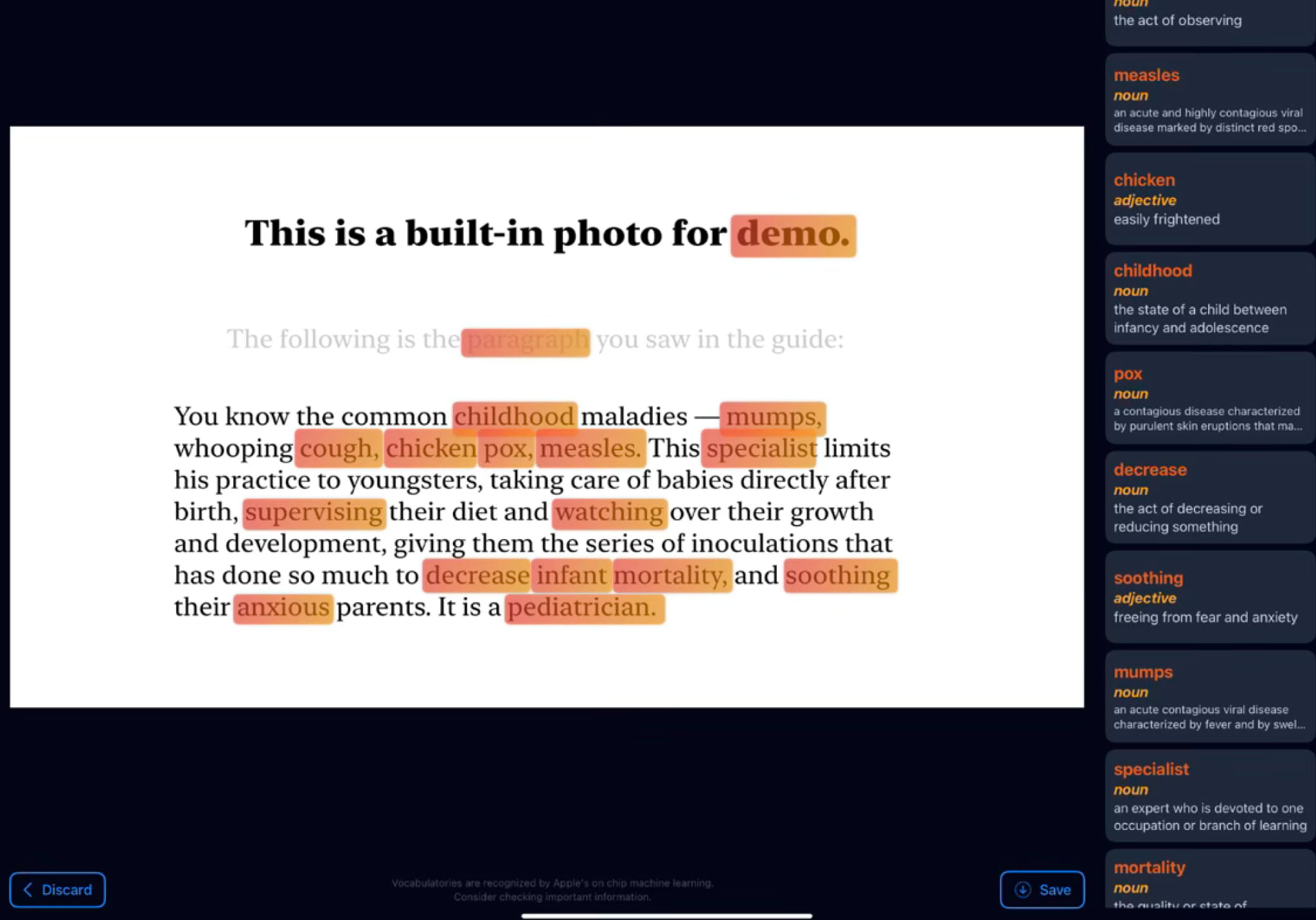Open the childhood noun vocabulary card
Image resolution: width=1316 pixels, height=920 pixels.
[x=1210, y=299]
